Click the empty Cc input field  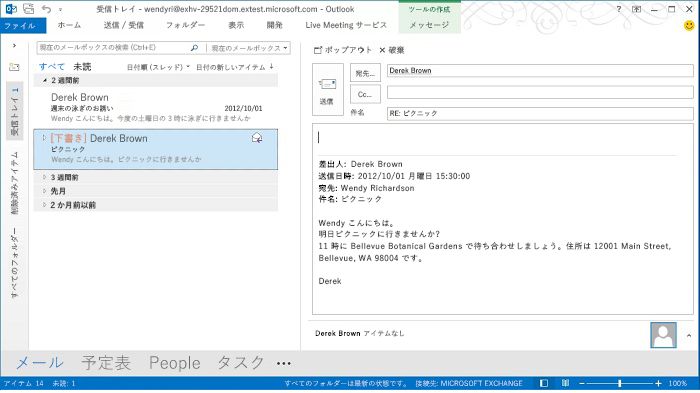click(540, 92)
